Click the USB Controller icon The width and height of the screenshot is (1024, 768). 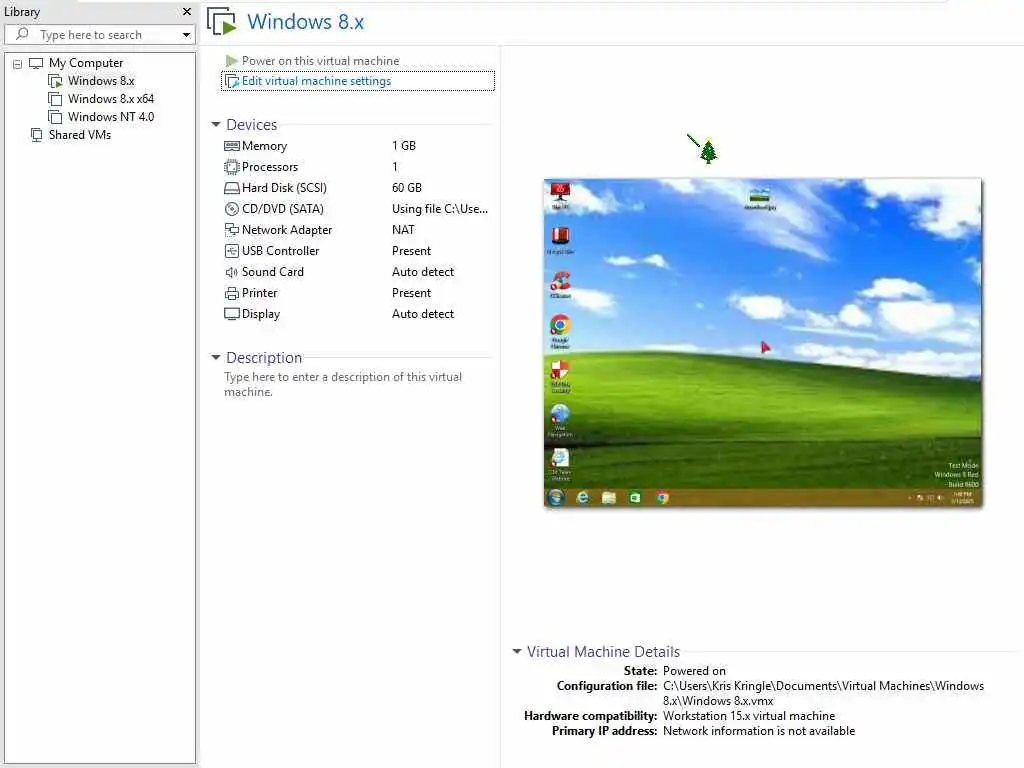(x=231, y=251)
